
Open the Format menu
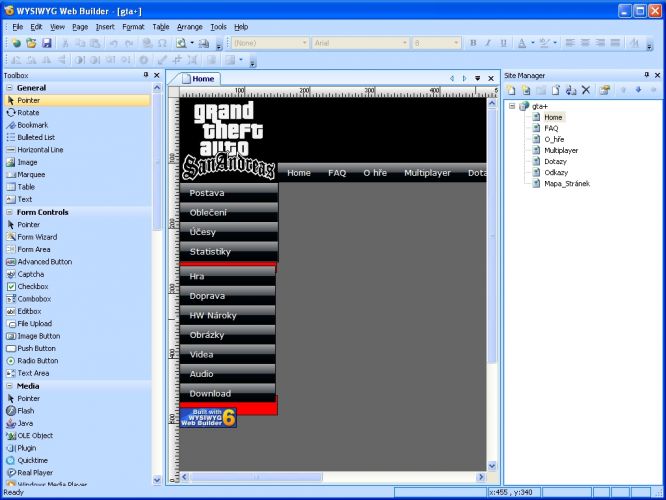click(x=133, y=27)
